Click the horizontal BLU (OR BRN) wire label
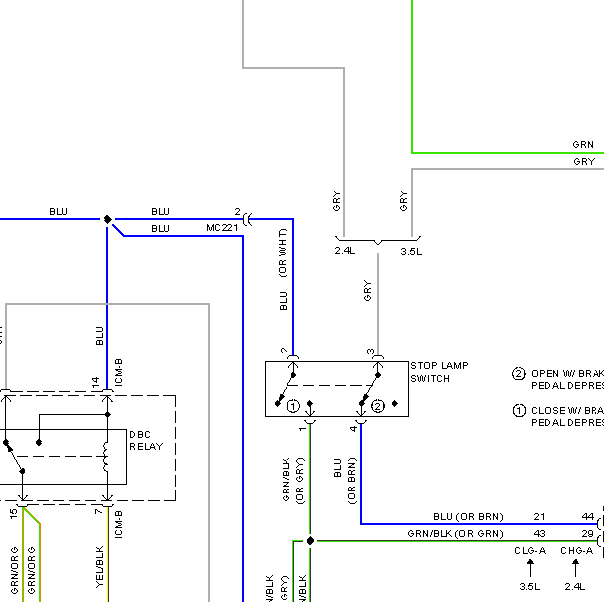The height and width of the screenshot is (602, 604). [468, 516]
